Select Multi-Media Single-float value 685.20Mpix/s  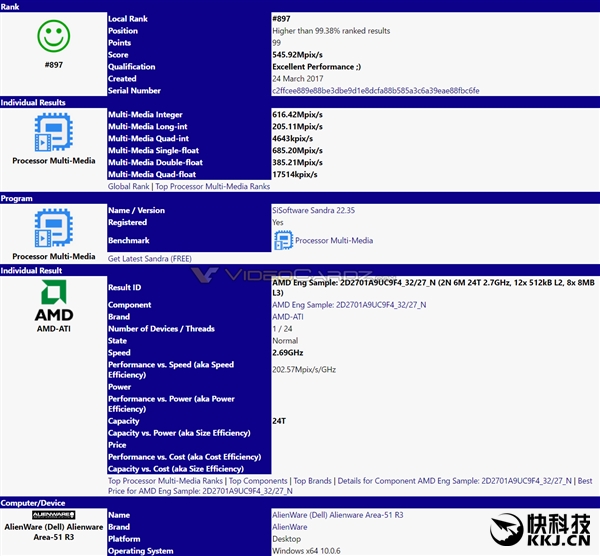coord(297,150)
